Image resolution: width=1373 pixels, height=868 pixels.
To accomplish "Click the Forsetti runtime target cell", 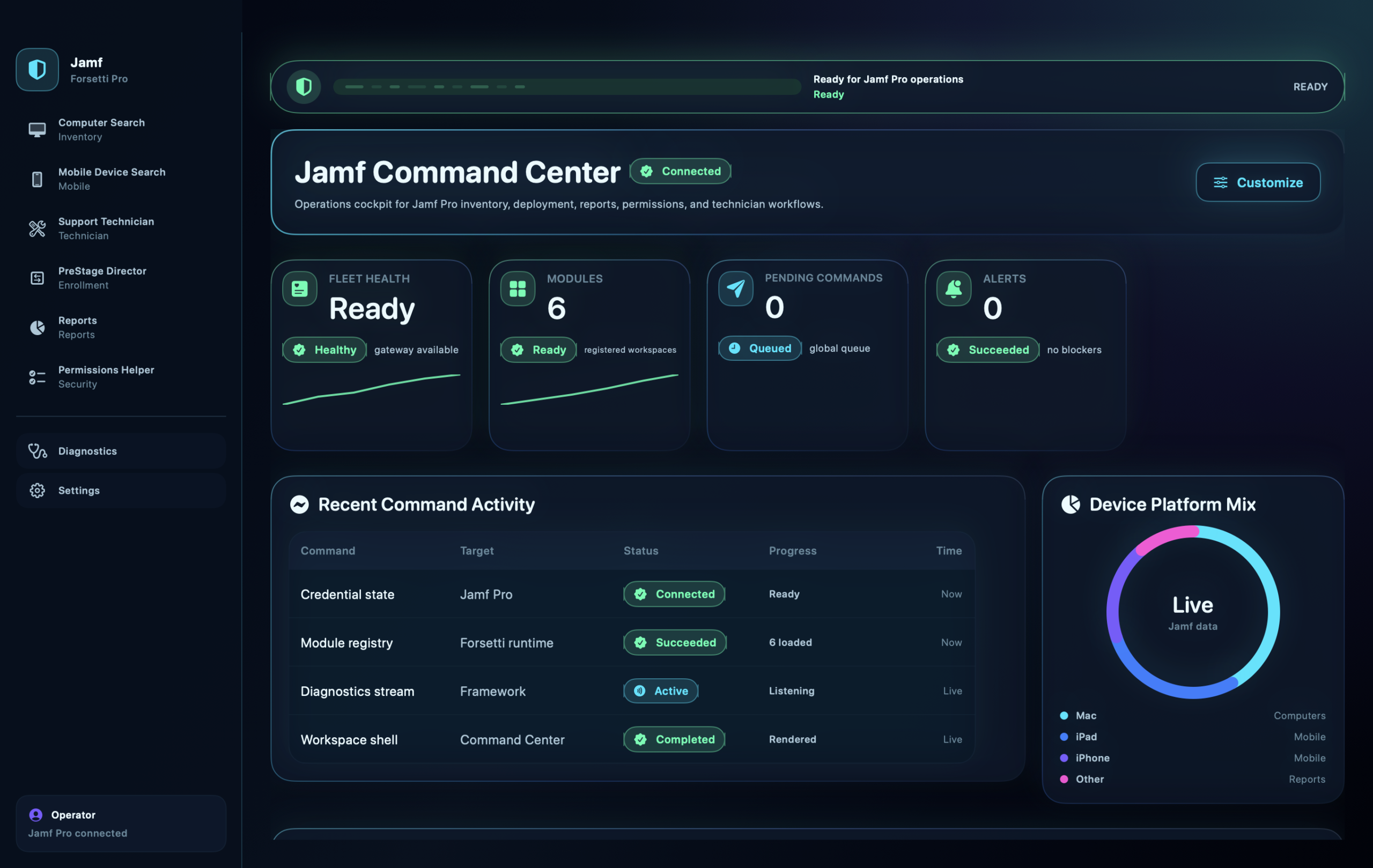I will click(506, 643).
